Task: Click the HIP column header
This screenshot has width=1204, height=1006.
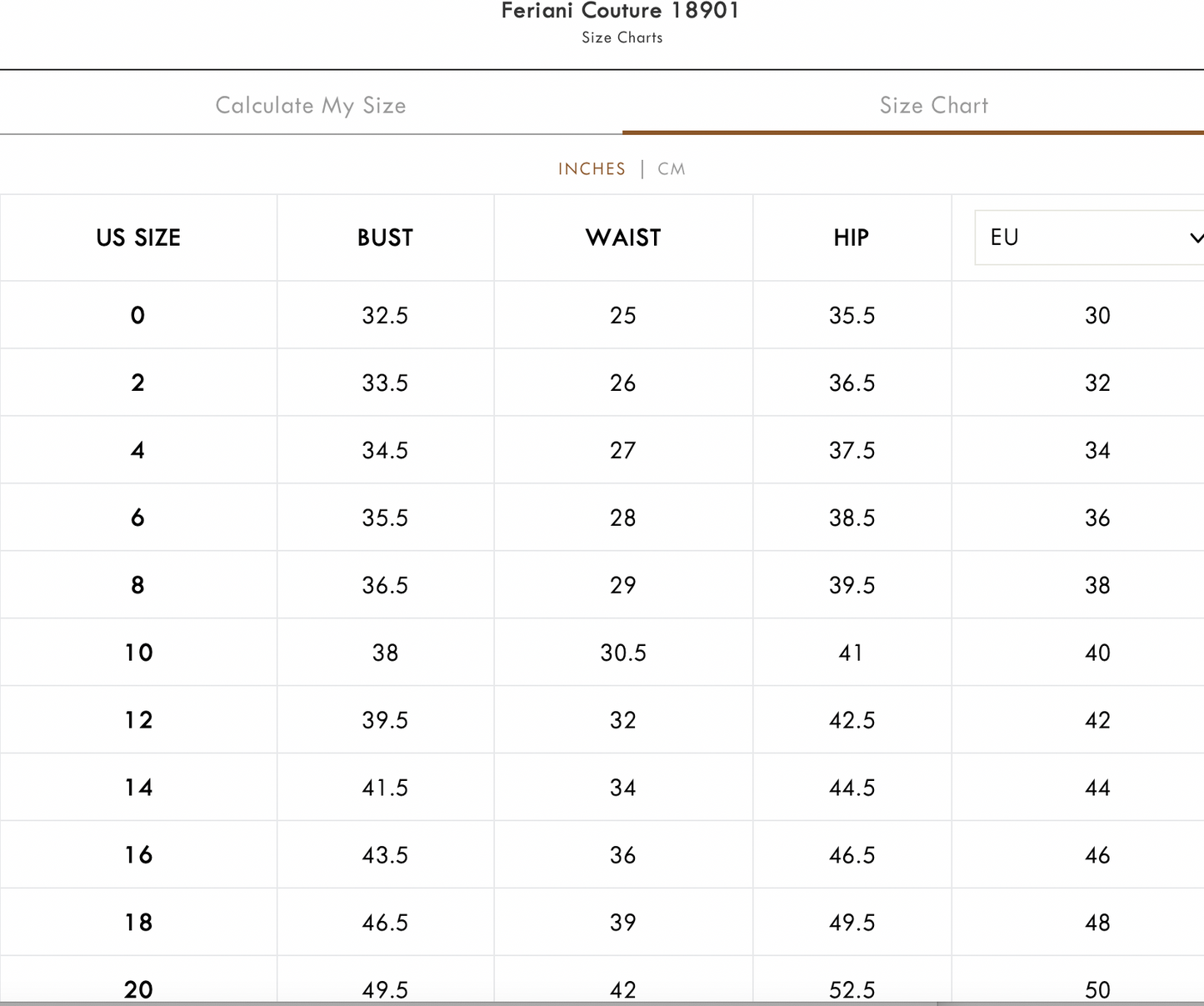Action: click(x=851, y=238)
